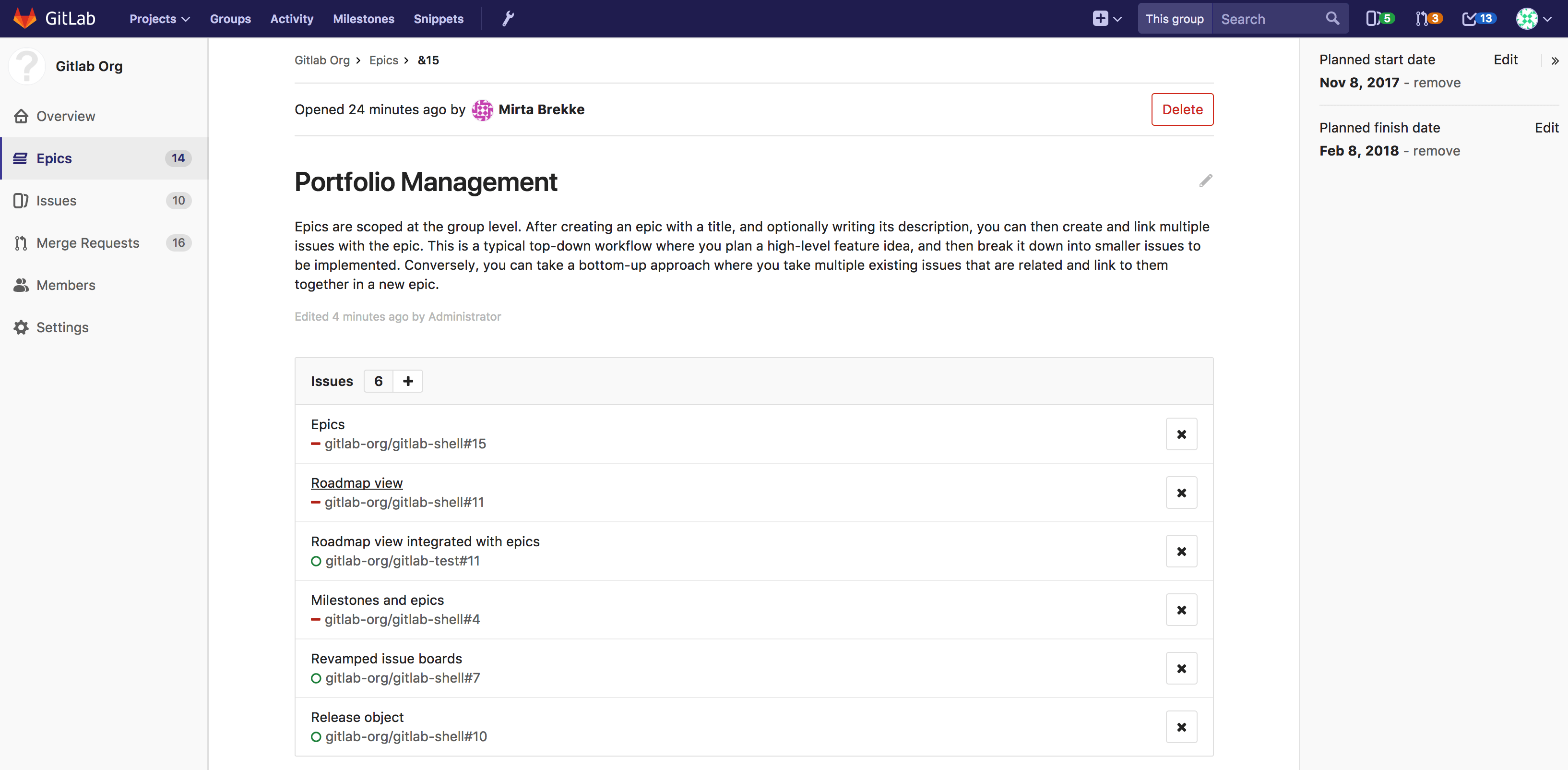The height and width of the screenshot is (770, 1568).
Task: Open the Roadmap view issue link
Action: coord(356,483)
